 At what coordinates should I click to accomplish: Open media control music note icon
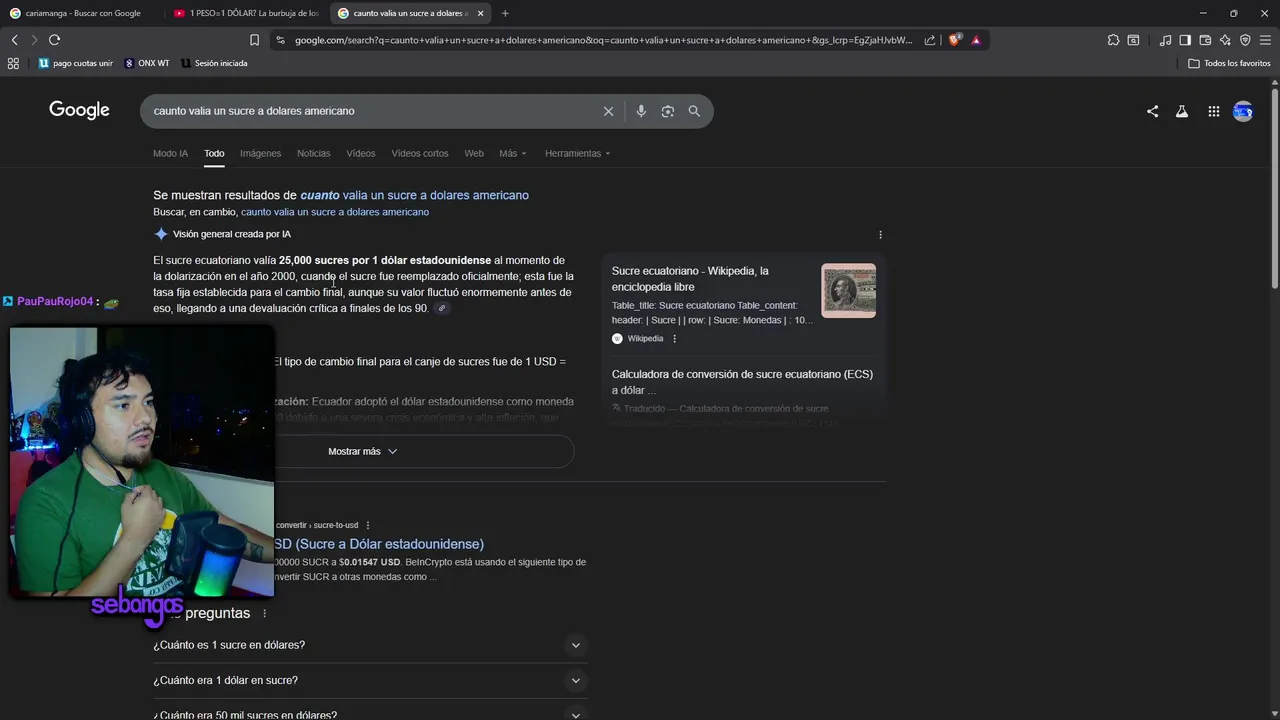coord(1165,40)
